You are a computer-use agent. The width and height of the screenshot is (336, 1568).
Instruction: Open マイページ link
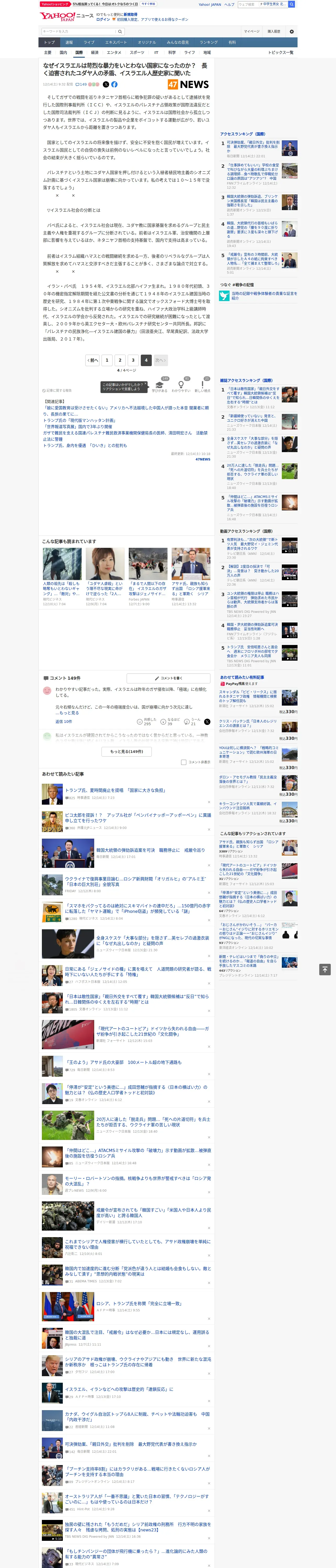click(251, 31)
